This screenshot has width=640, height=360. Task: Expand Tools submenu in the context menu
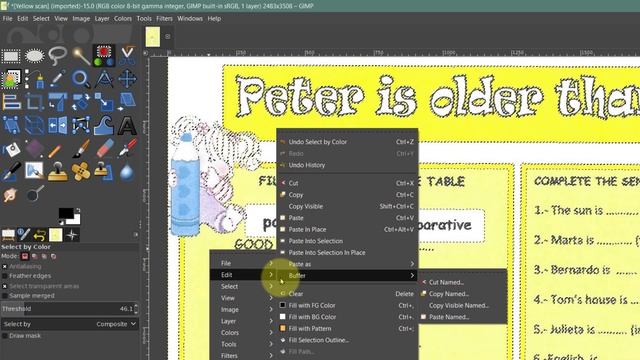point(243,344)
